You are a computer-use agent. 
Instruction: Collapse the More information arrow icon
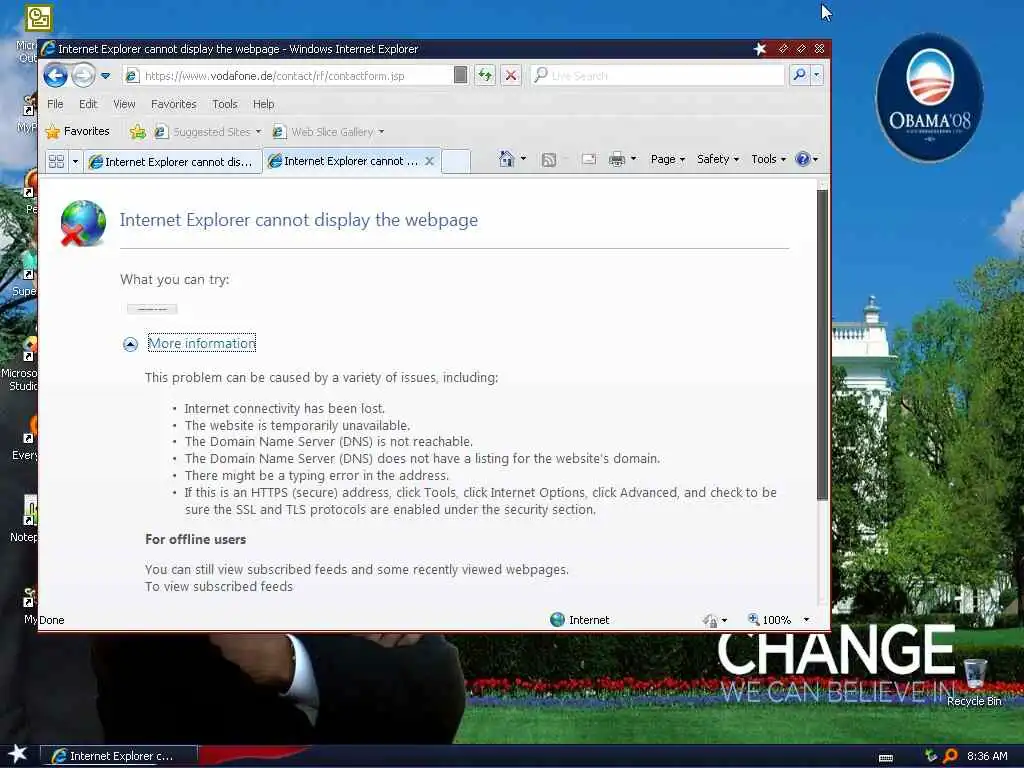click(x=131, y=344)
